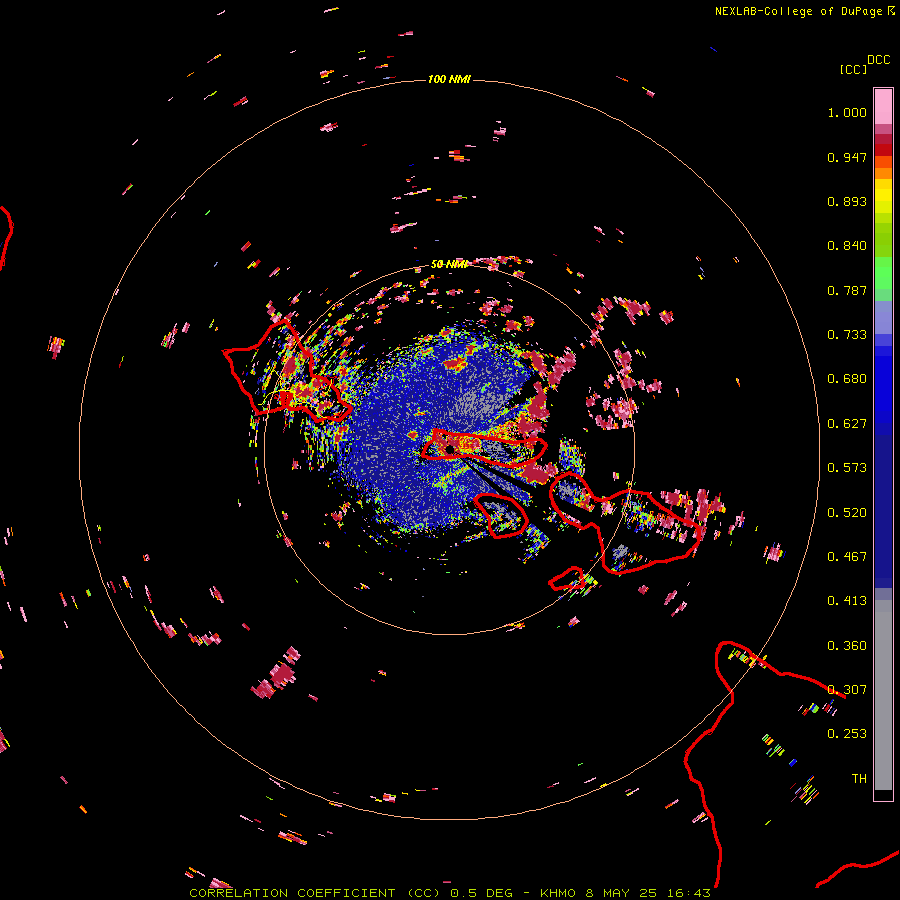900x900 pixels.
Task: Click the [CC] label above the color scale
Action: 853,69
